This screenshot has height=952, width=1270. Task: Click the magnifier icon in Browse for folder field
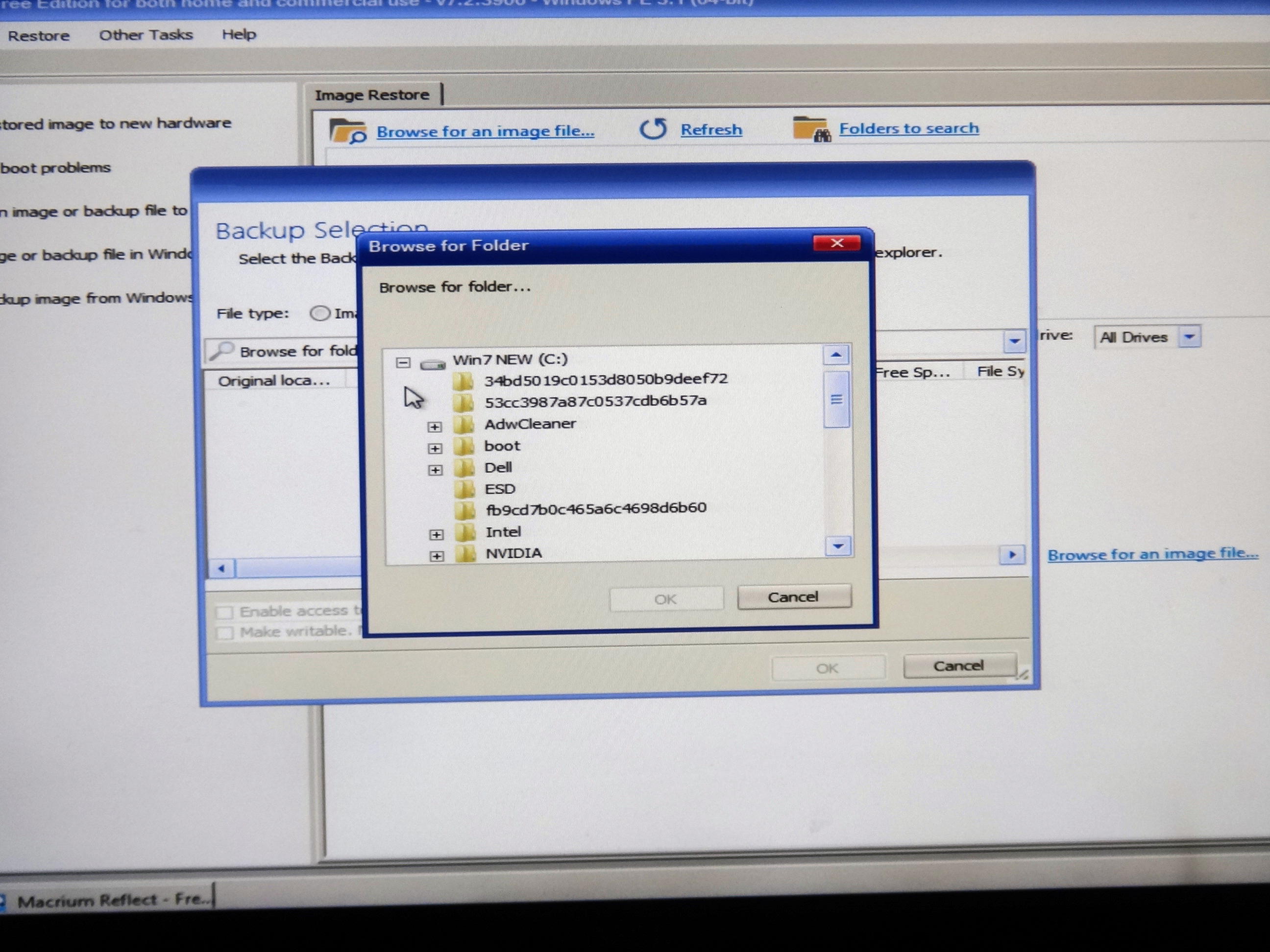point(221,351)
